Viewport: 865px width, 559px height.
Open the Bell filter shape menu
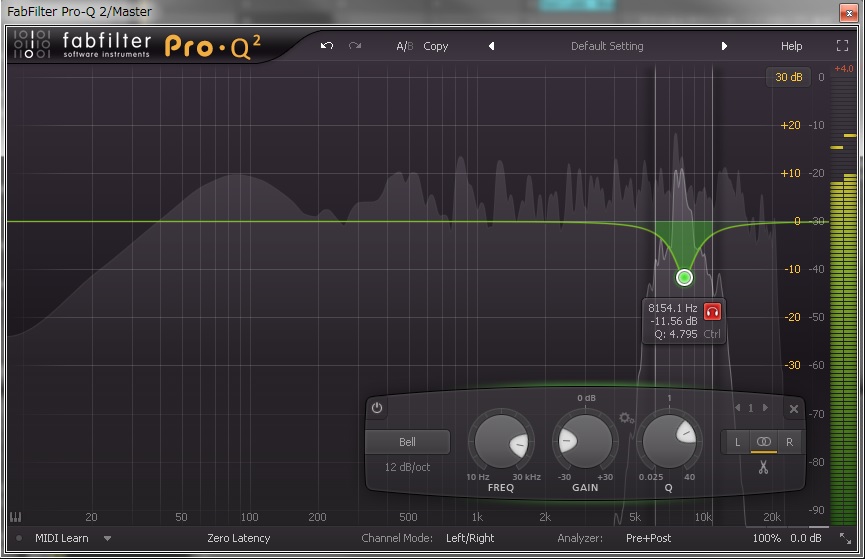407,442
